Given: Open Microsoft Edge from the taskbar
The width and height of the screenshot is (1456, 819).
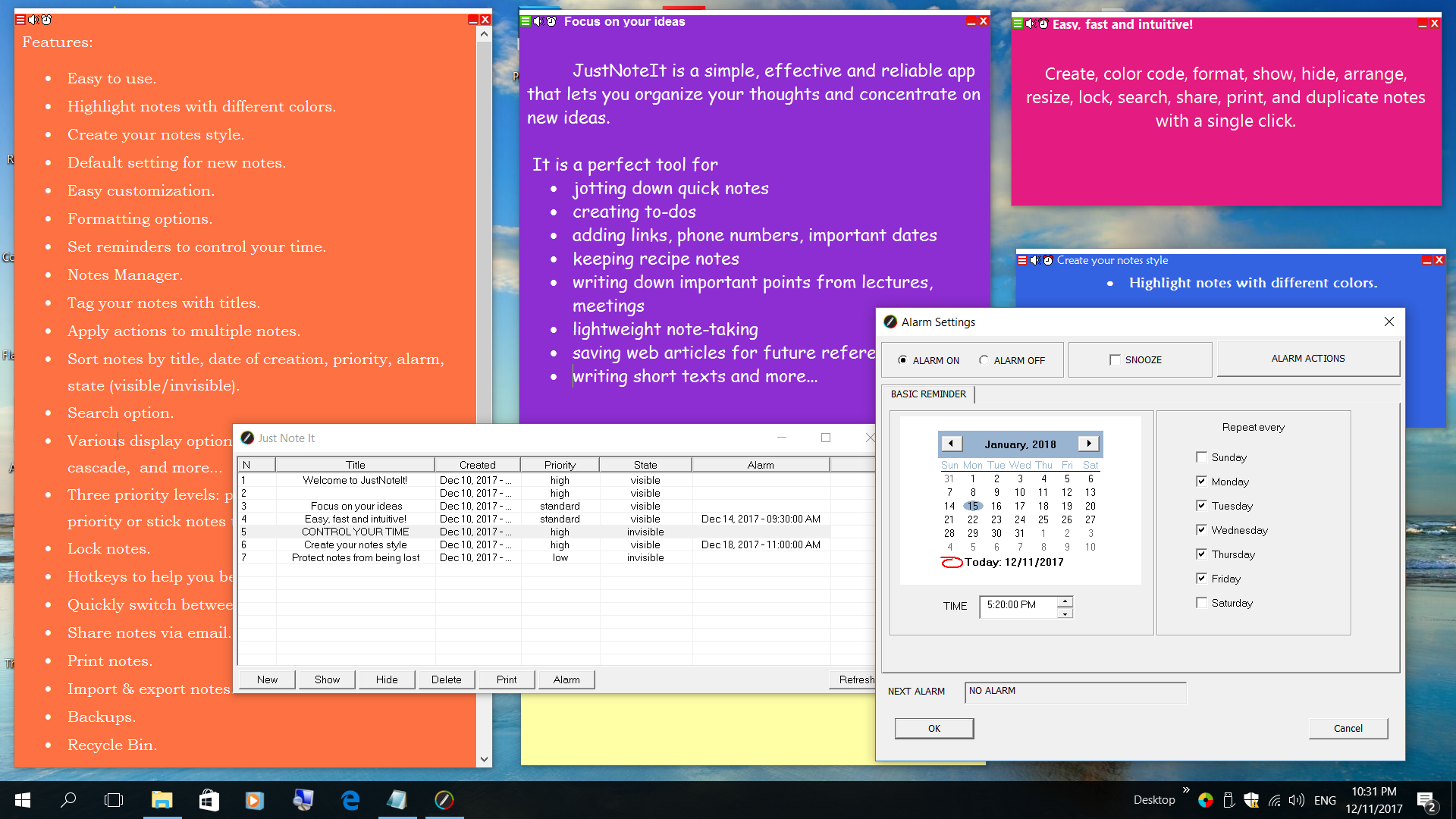Looking at the screenshot, I should coord(349,800).
